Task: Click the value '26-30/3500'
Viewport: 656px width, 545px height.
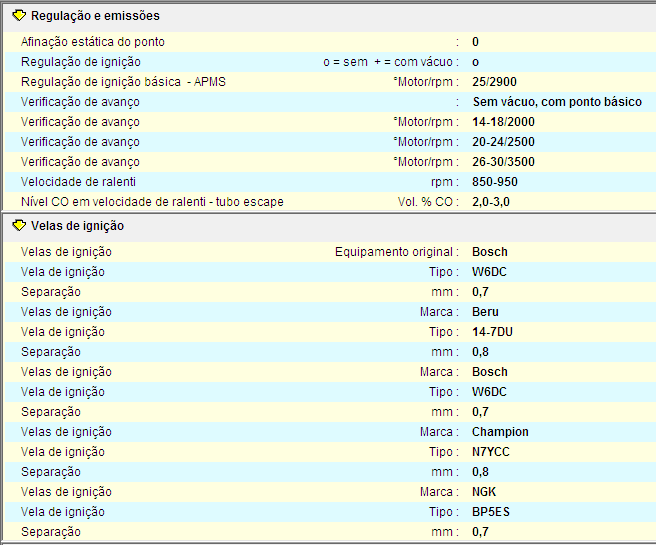Action: click(503, 162)
